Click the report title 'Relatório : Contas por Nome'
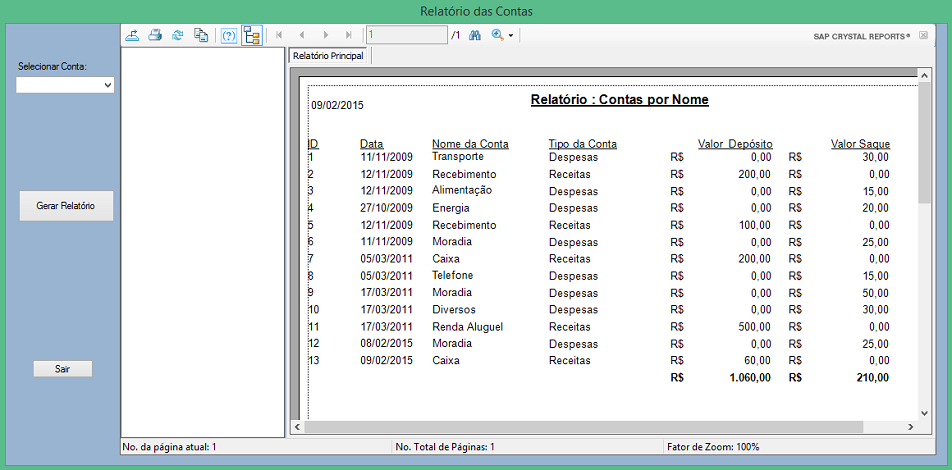 click(x=620, y=100)
